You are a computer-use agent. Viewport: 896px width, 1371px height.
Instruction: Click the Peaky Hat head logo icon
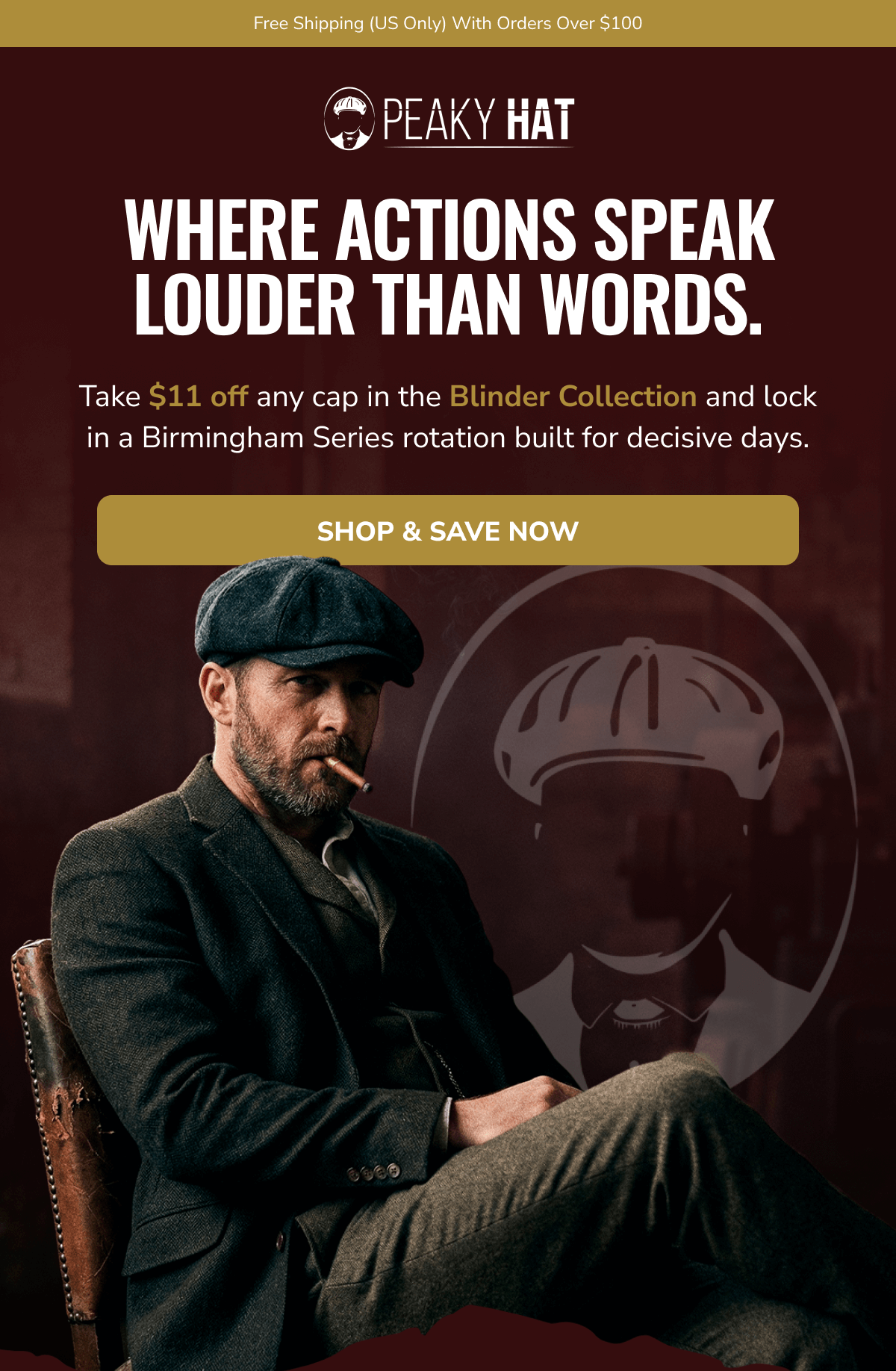[x=349, y=119]
